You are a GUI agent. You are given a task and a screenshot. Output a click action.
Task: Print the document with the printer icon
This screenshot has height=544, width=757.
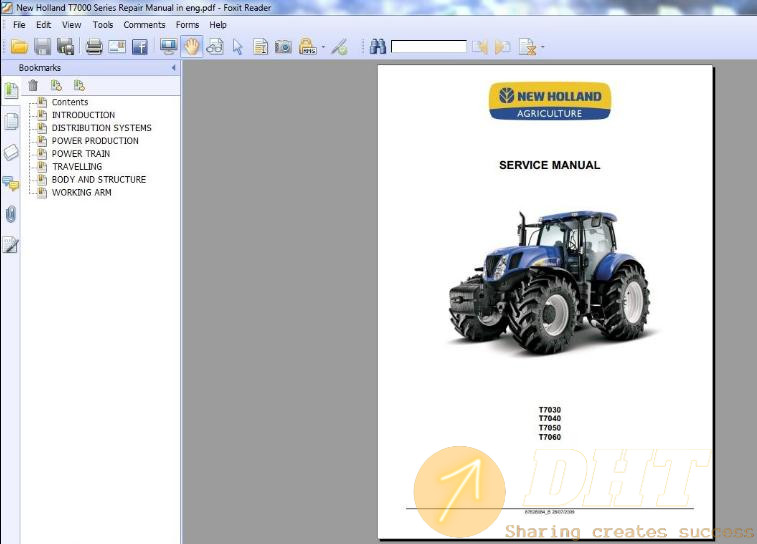94,47
